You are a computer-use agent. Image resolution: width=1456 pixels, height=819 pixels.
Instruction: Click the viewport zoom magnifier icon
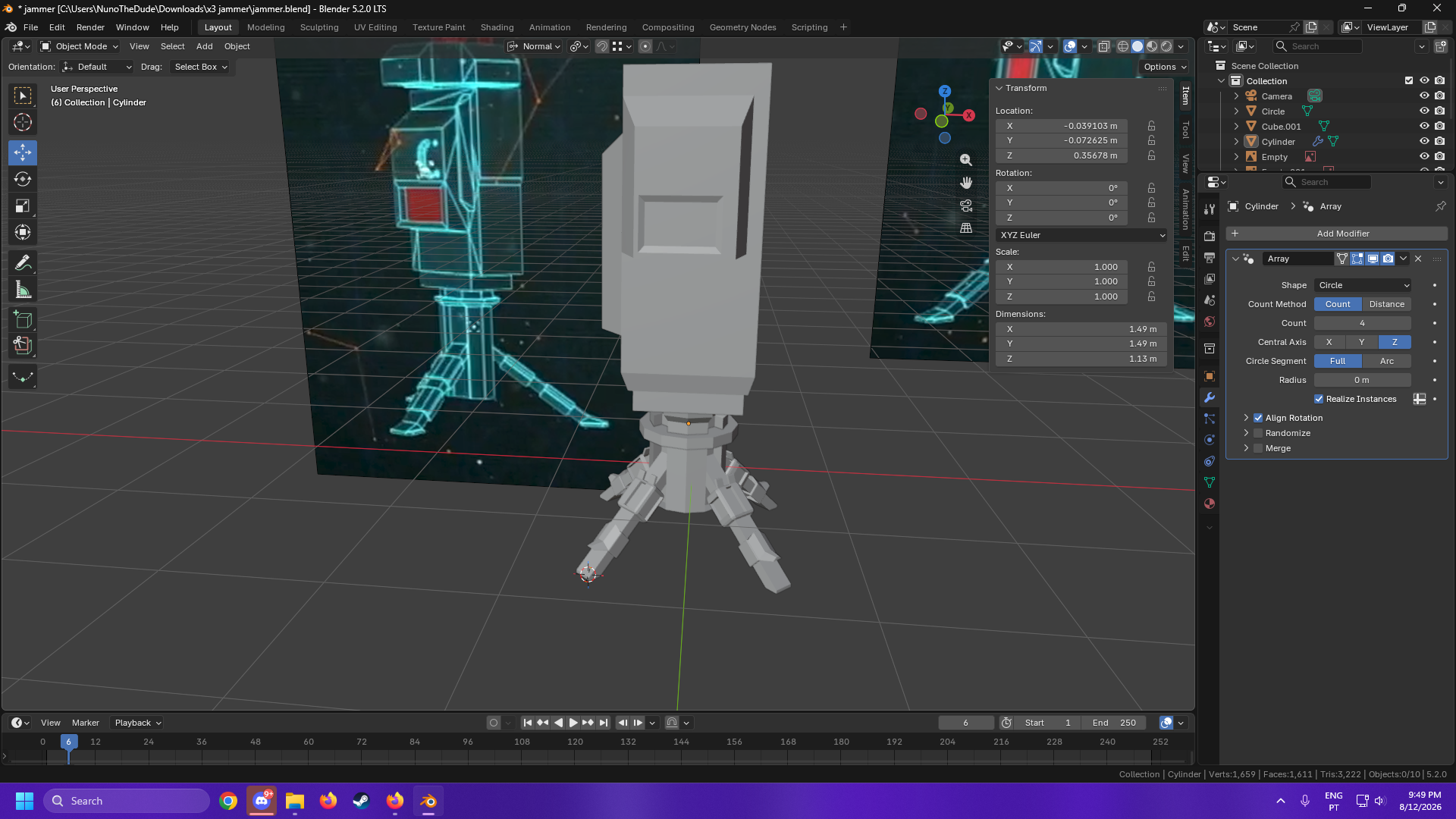pos(965,160)
